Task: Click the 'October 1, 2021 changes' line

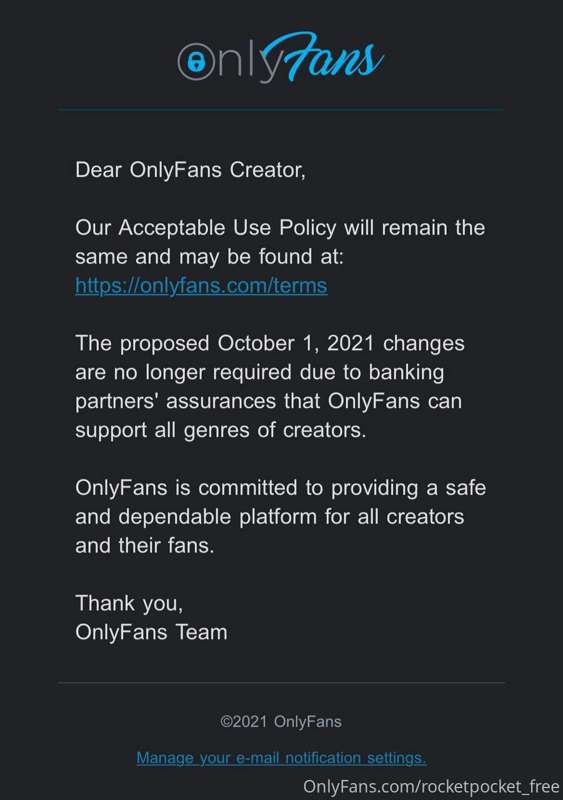Action: pos(270,343)
